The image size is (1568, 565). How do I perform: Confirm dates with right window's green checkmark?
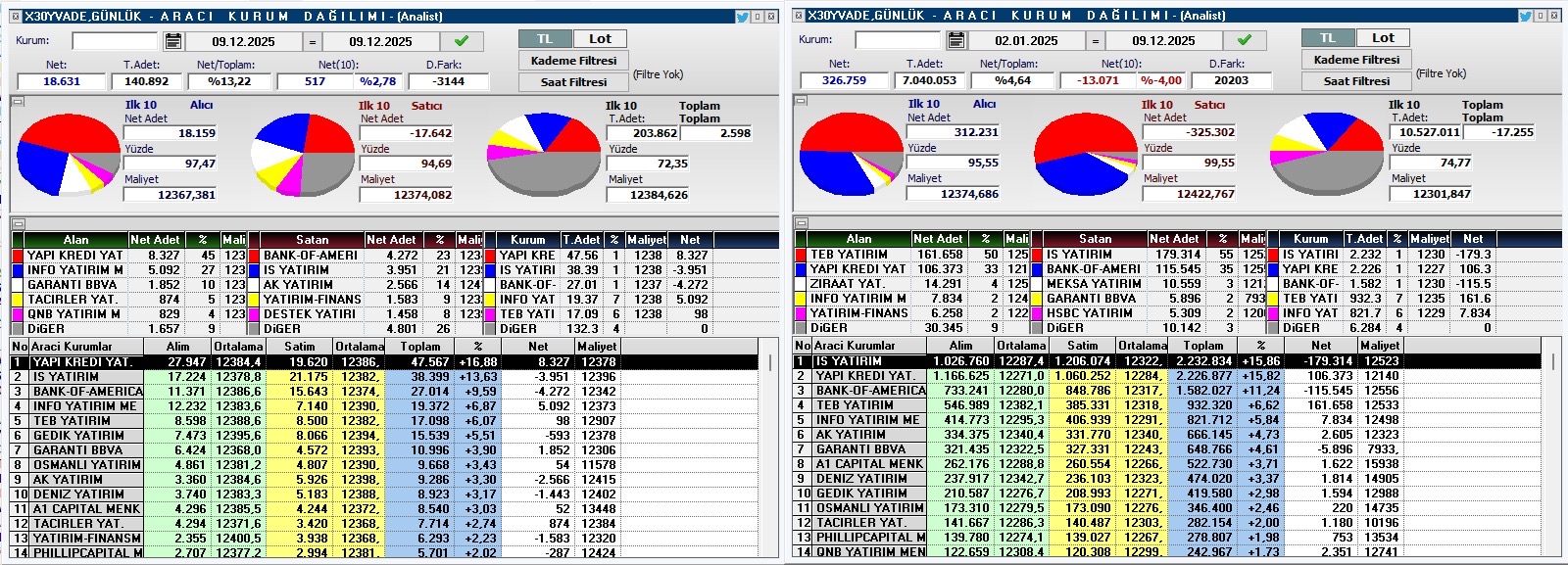click(x=1244, y=40)
